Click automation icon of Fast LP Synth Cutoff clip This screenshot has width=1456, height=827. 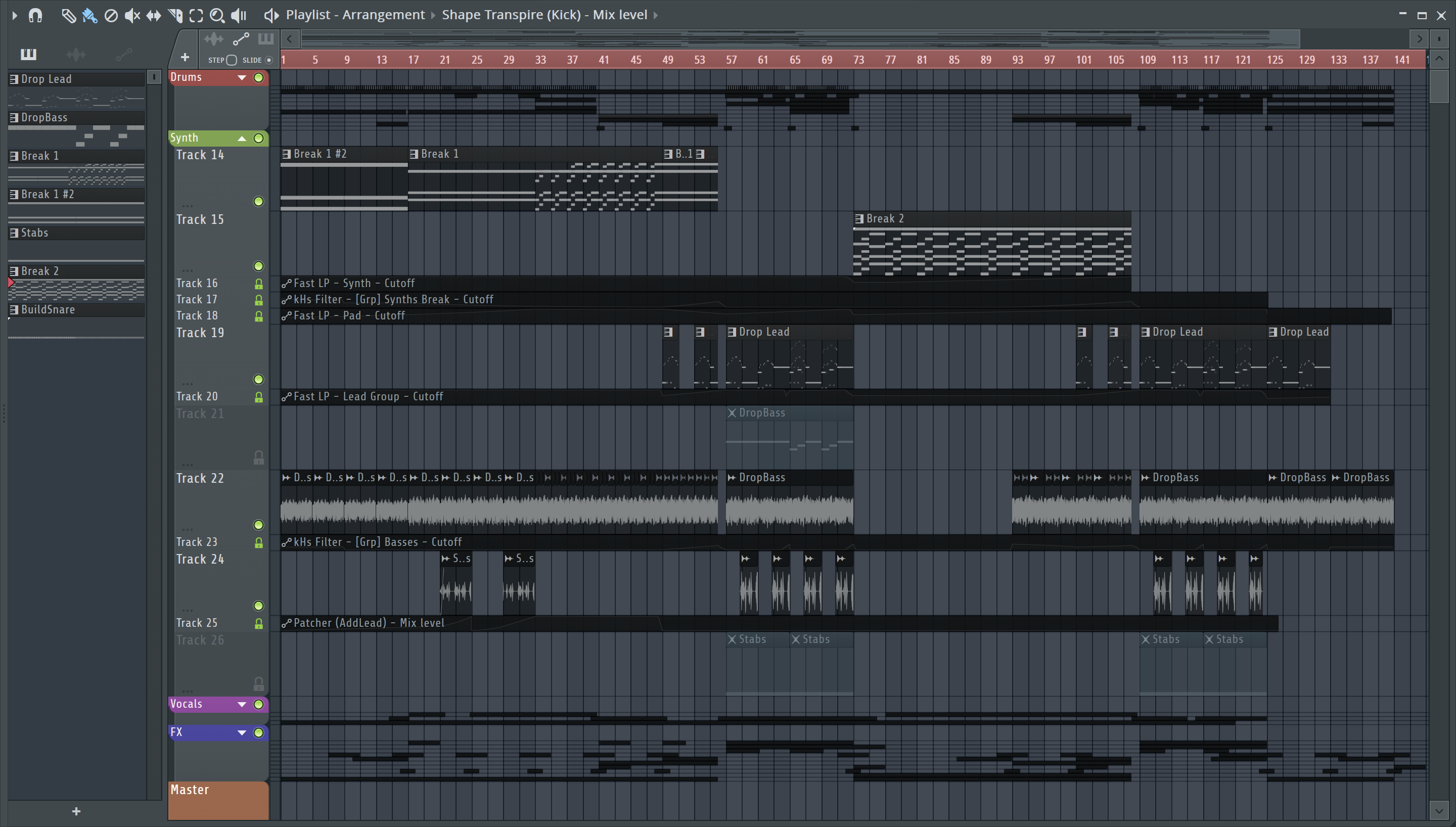click(286, 284)
